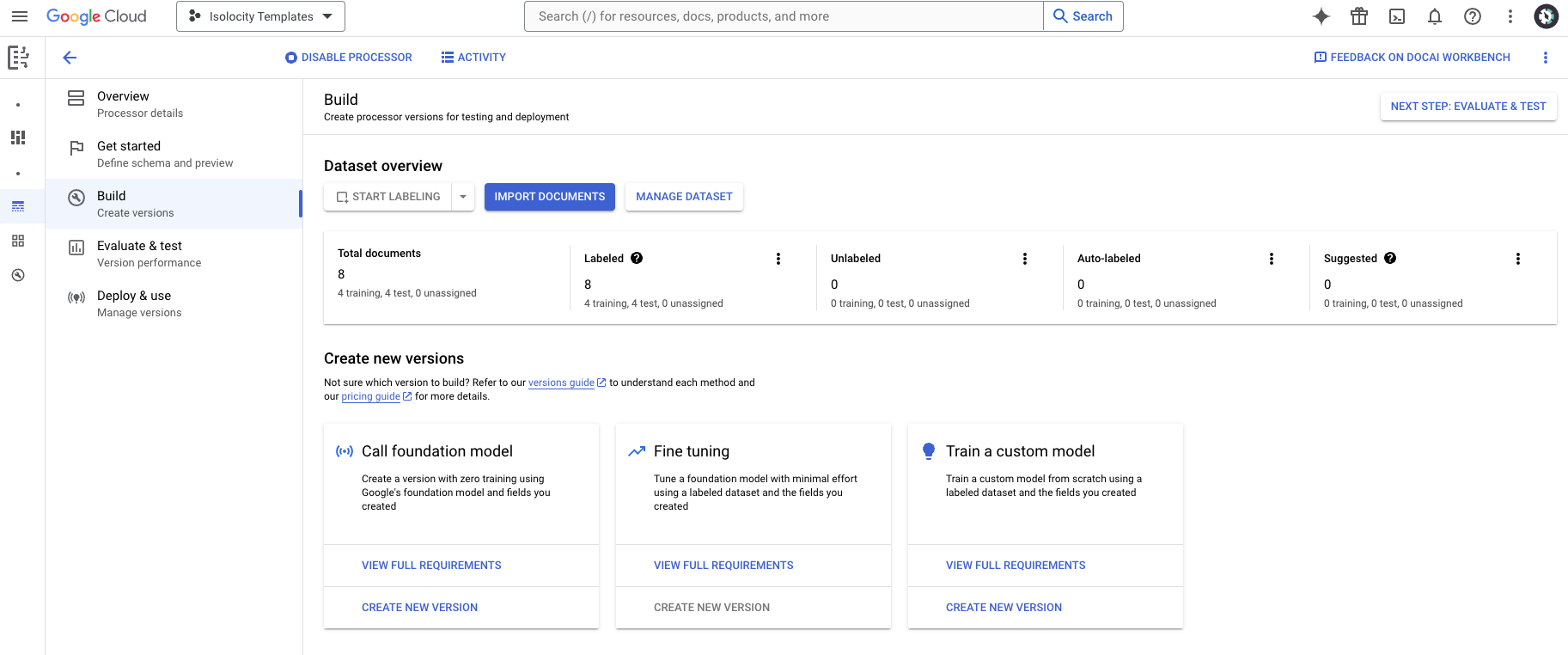Open the Deploy & use section
The image size is (1568, 655).
(x=134, y=303)
